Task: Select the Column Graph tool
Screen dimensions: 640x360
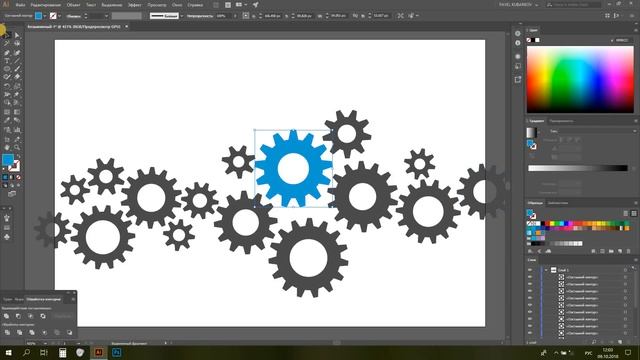Action: pos(17,130)
